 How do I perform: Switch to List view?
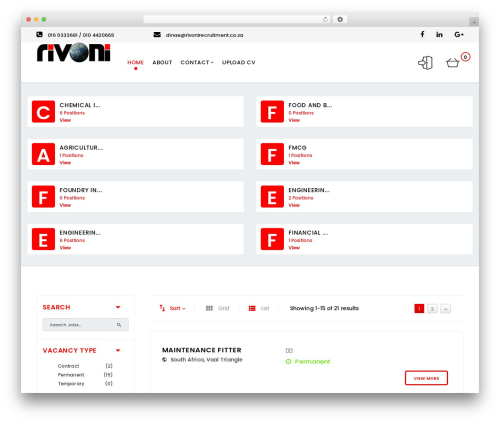[x=259, y=308]
